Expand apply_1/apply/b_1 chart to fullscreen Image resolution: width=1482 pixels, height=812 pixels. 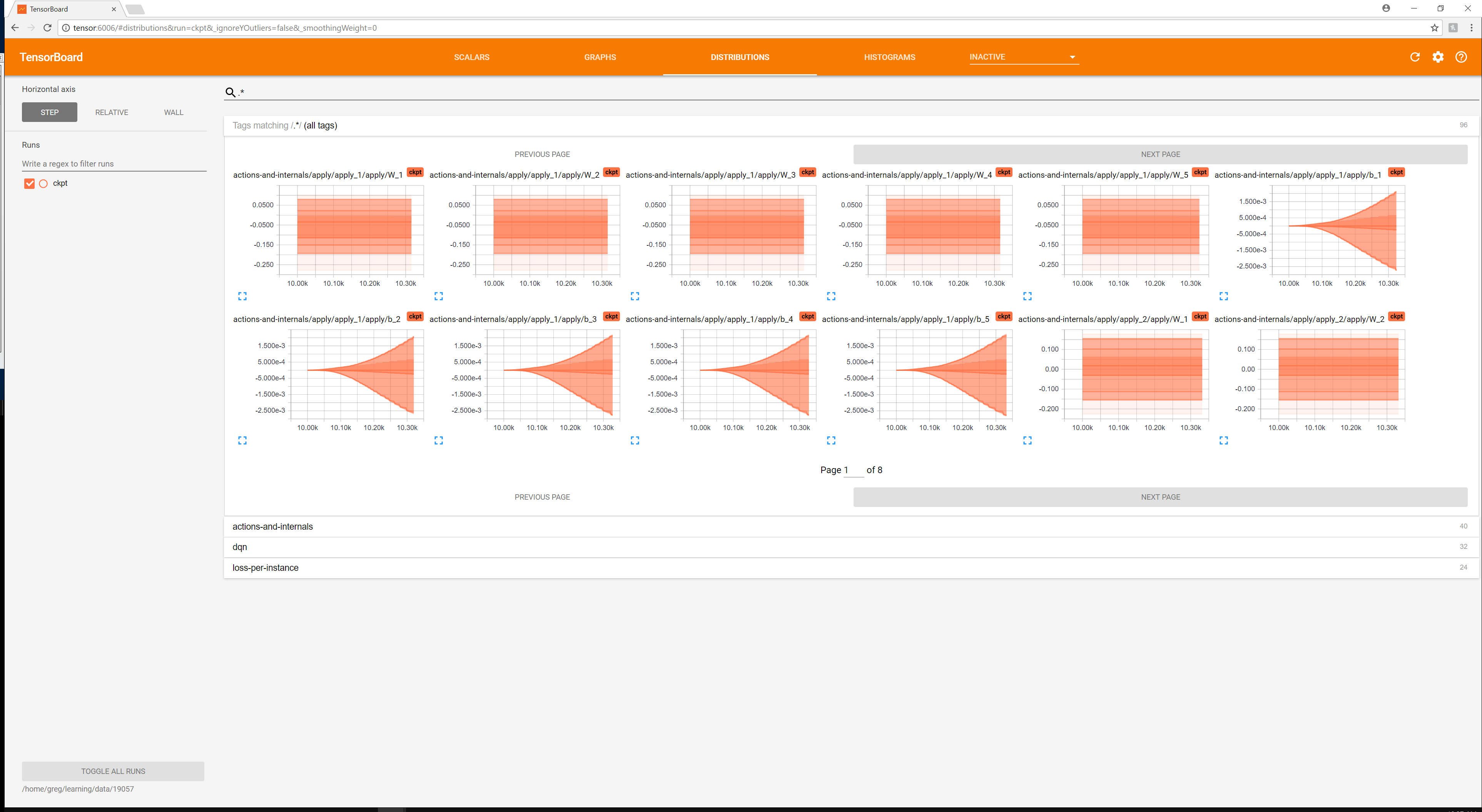[x=1224, y=296]
